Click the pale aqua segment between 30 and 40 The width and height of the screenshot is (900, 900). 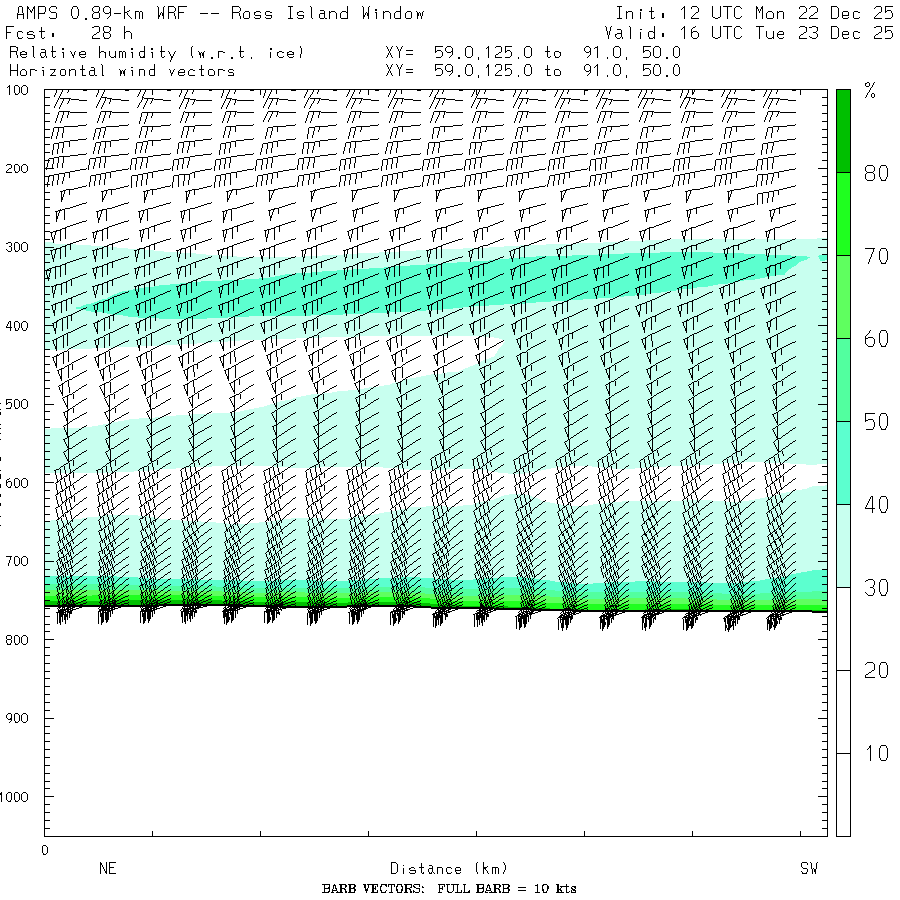pyautogui.click(x=843, y=545)
